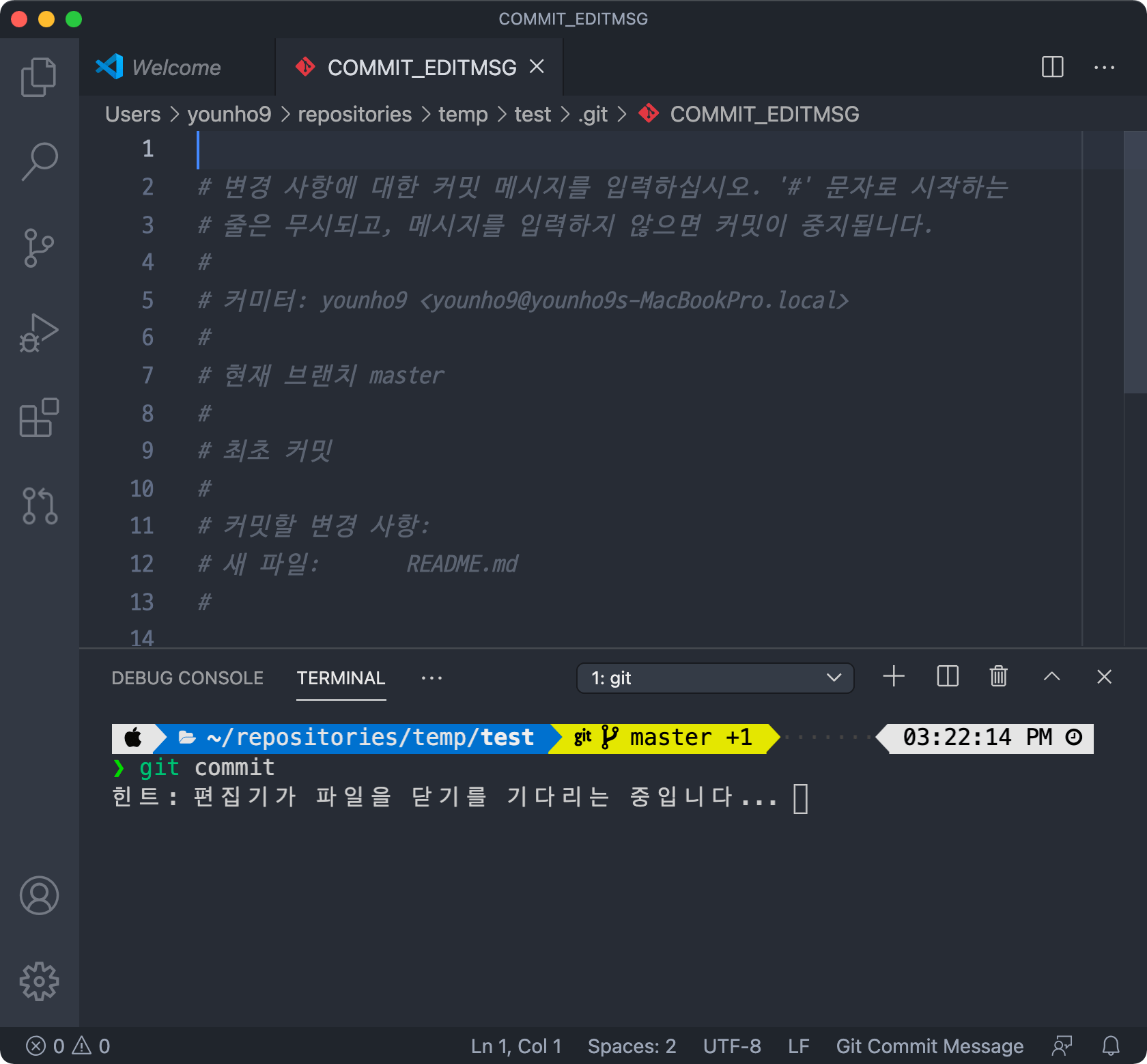Click Users in the breadcrumb path
Viewport: 1147px width, 1064px height.
(133, 114)
